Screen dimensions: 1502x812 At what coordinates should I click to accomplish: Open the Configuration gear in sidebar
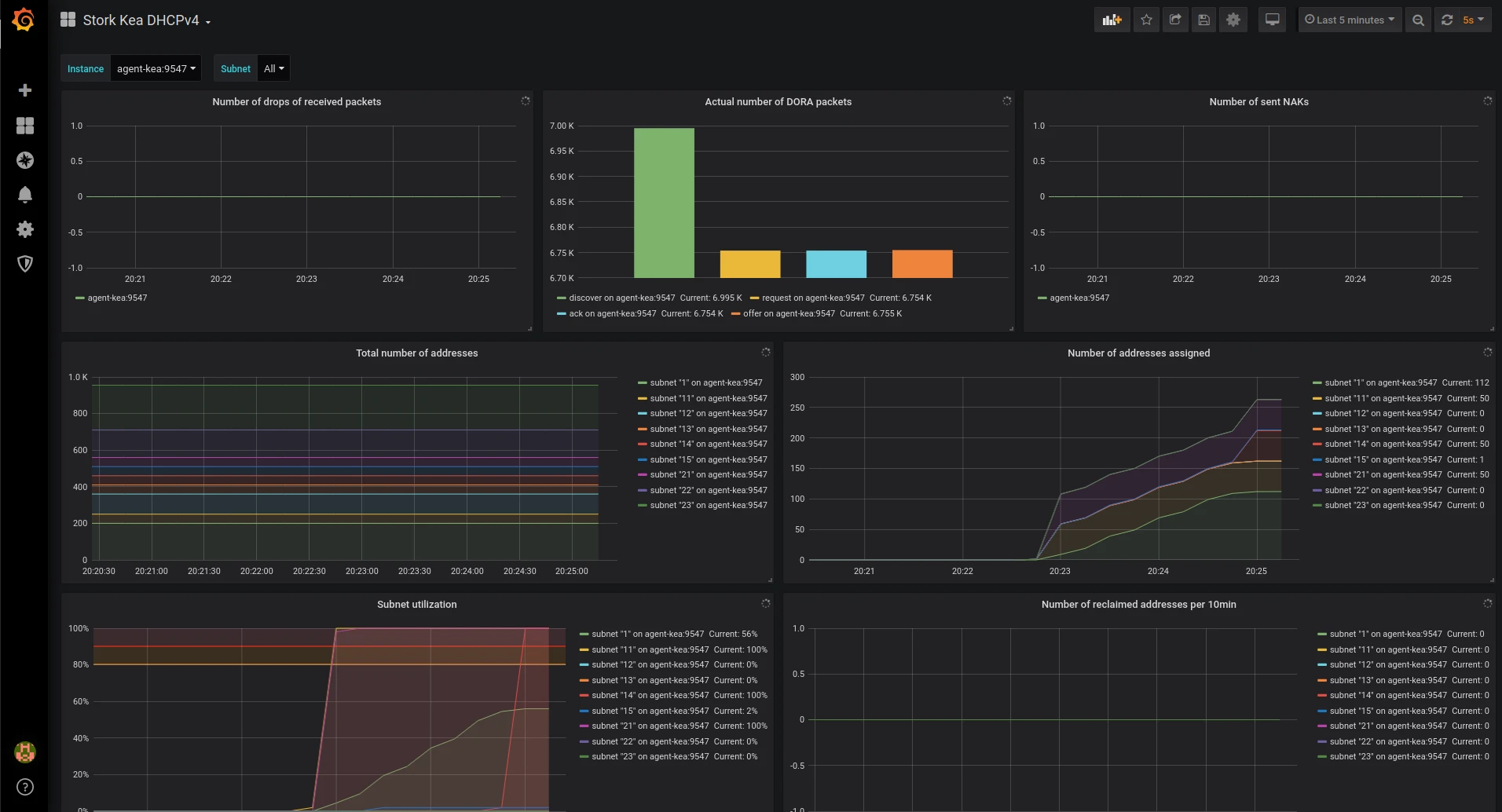25,229
